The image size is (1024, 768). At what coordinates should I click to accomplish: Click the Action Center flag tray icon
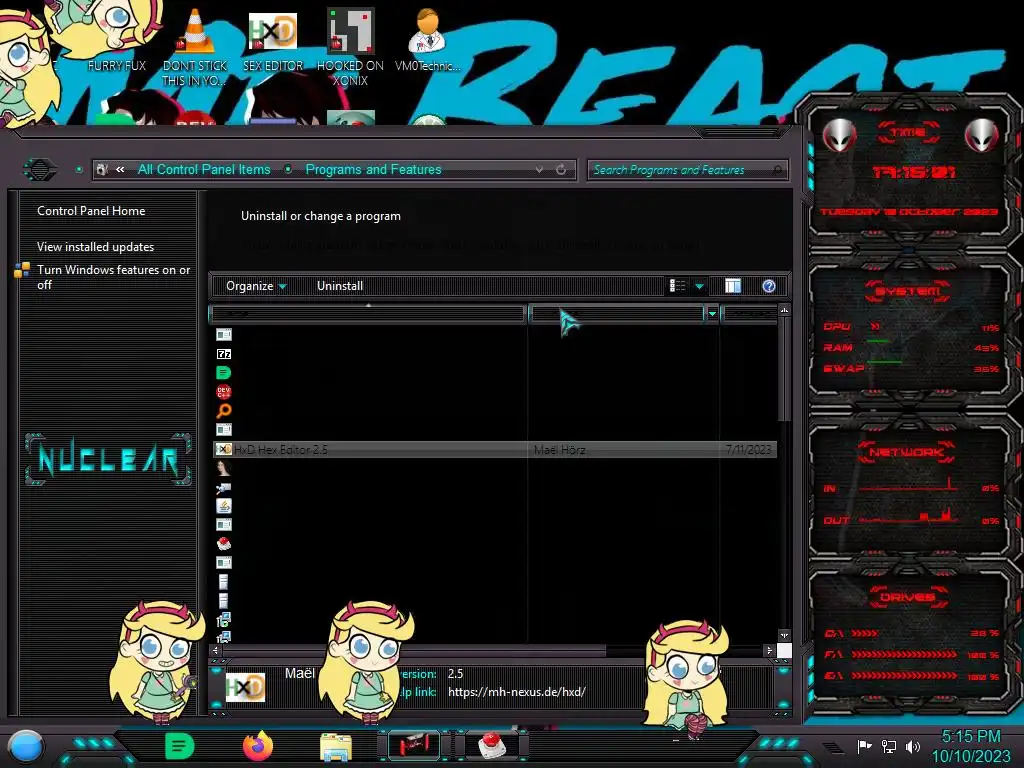(x=865, y=746)
